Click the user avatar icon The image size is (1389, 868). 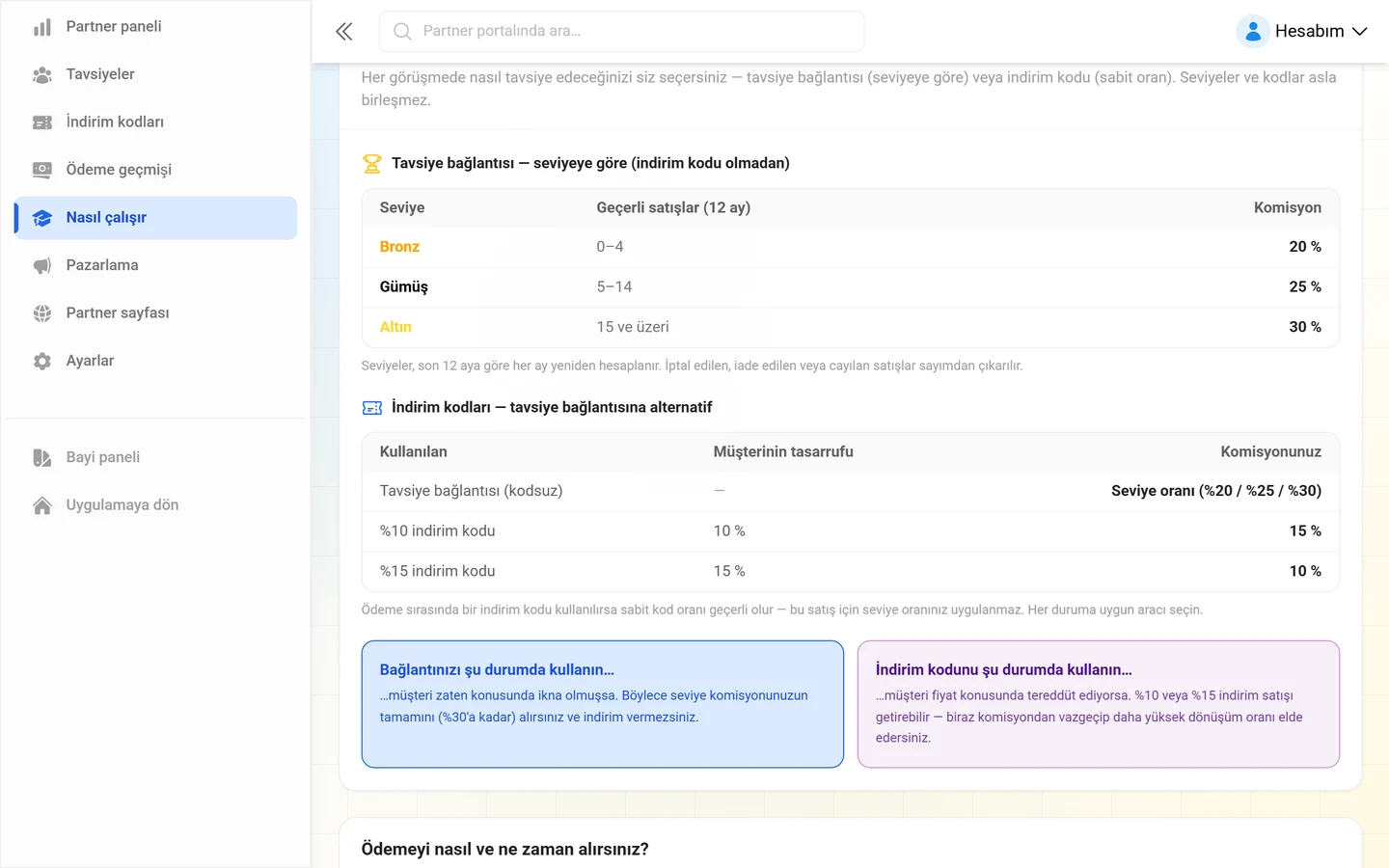(1252, 32)
